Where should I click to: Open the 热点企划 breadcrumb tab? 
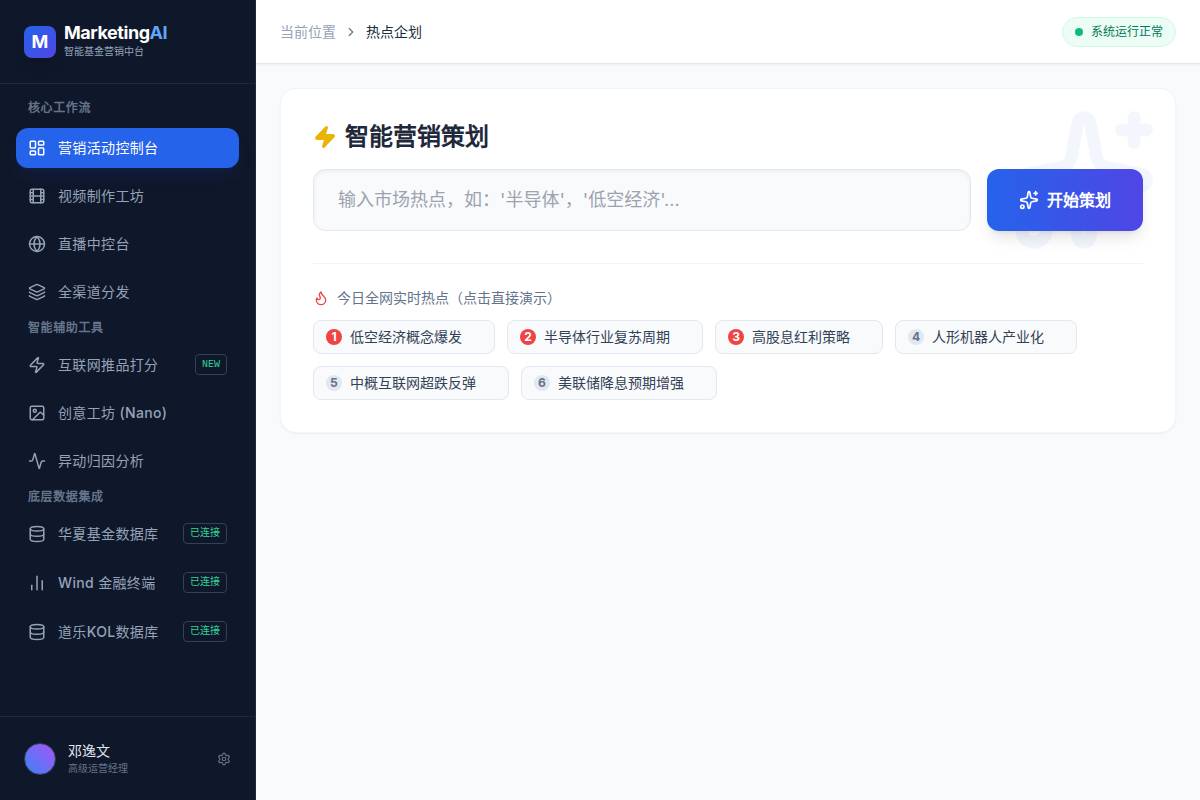393,32
